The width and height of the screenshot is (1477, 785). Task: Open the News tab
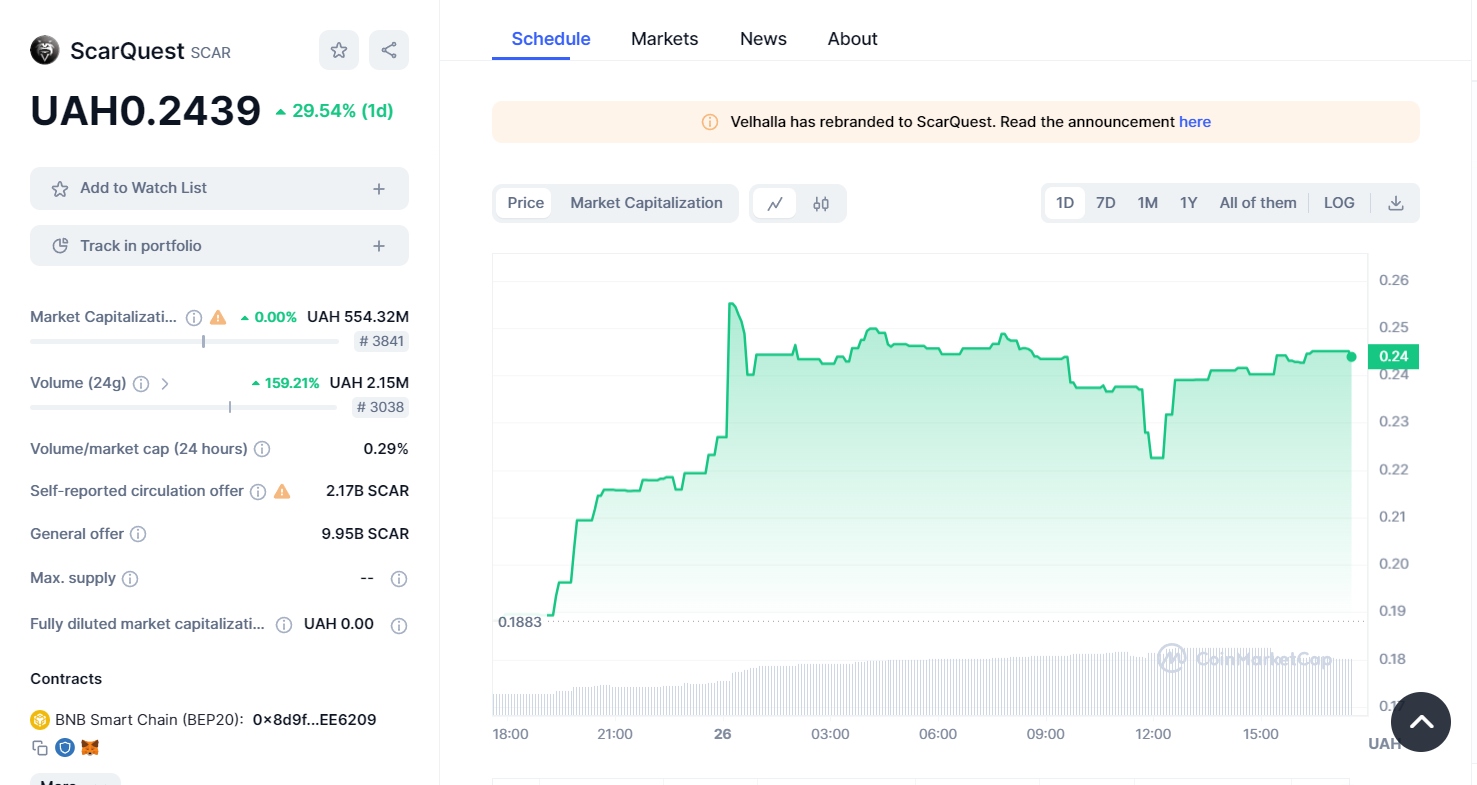tap(763, 39)
